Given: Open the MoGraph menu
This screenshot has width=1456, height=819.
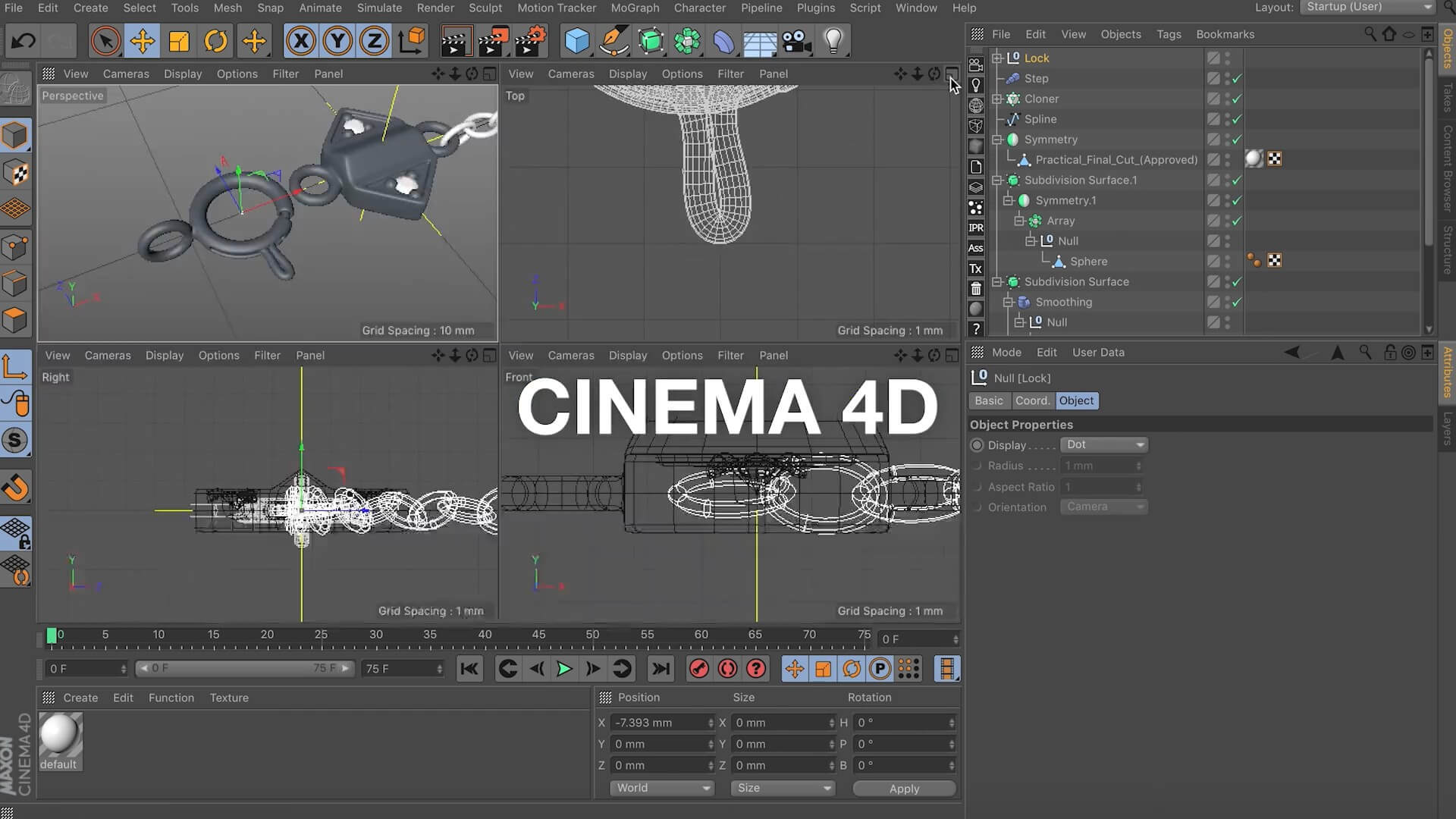Looking at the screenshot, I should (x=635, y=8).
